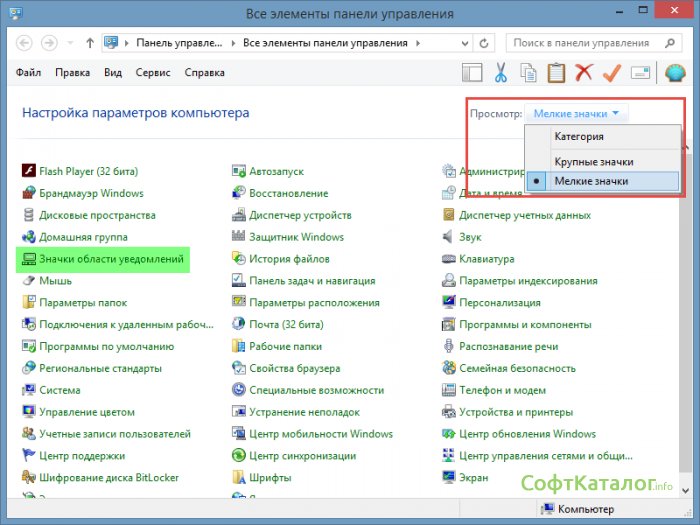Click the Copy documents icon in toolbar
The width and height of the screenshot is (700, 525).
(x=529, y=73)
